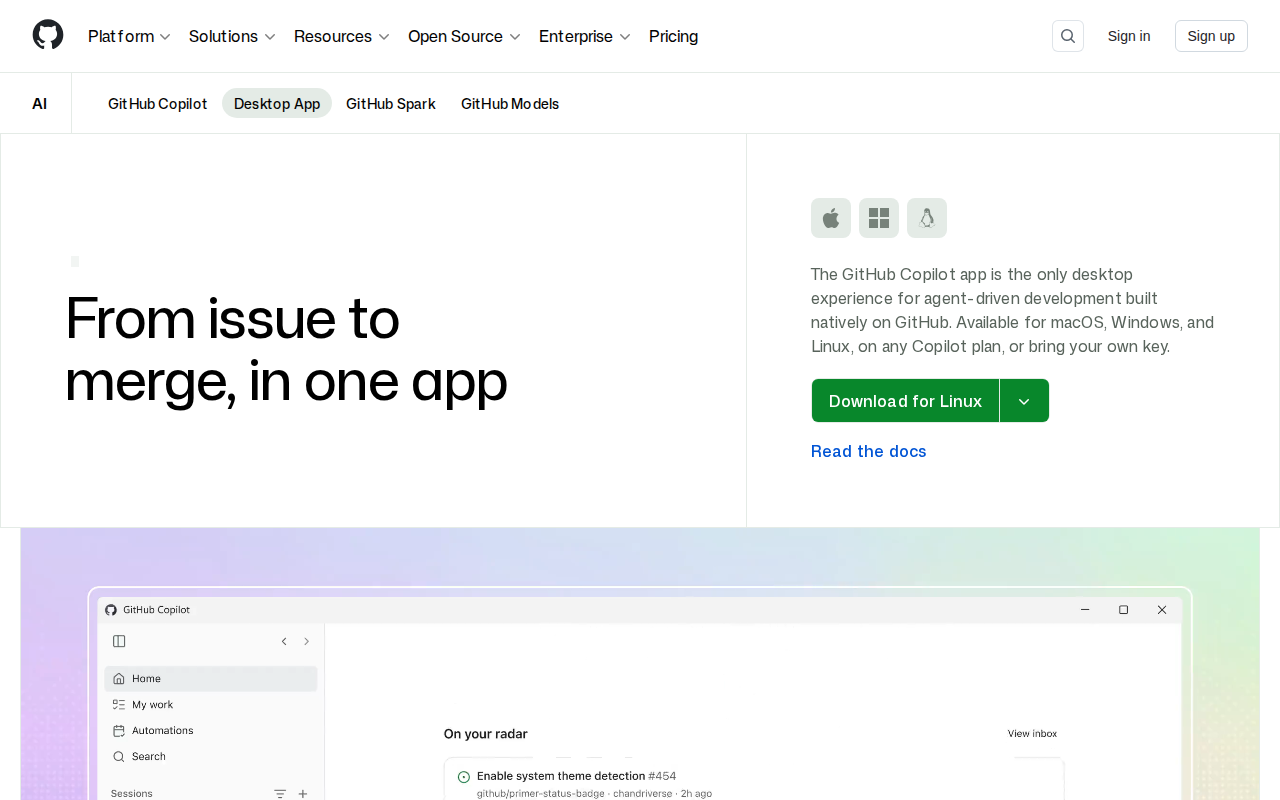Select Search in the preview sidebar
This screenshot has height=800, width=1280.
tap(211, 756)
